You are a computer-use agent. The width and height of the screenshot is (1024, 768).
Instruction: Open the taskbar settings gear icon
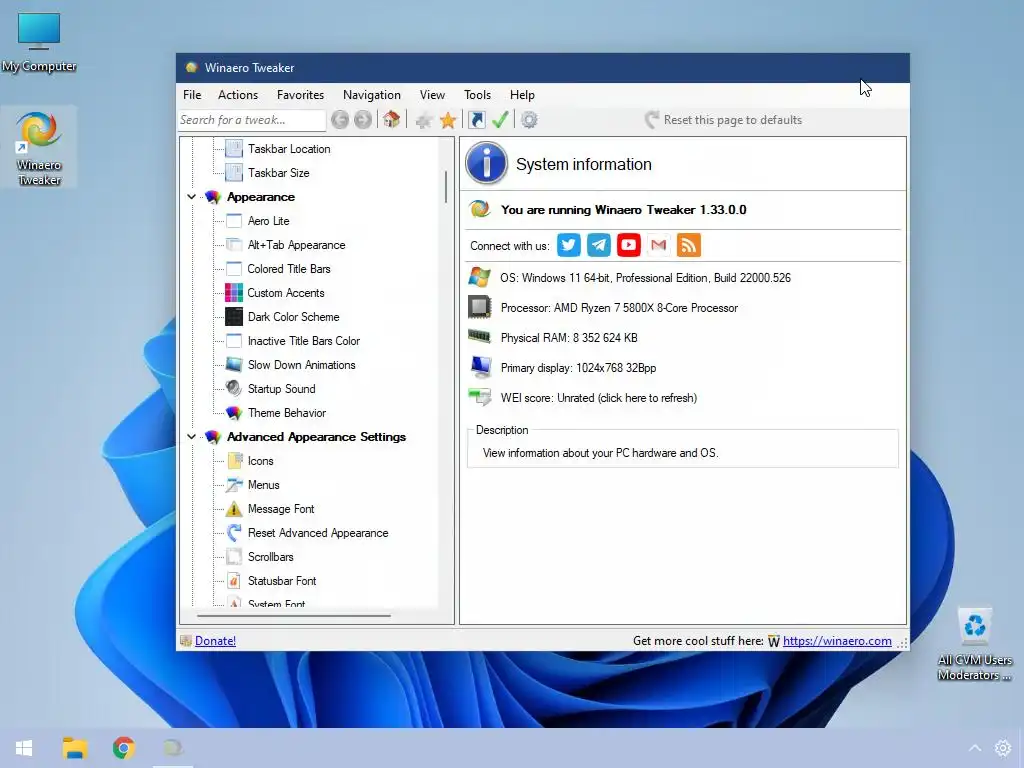click(x=1002, y=748)
